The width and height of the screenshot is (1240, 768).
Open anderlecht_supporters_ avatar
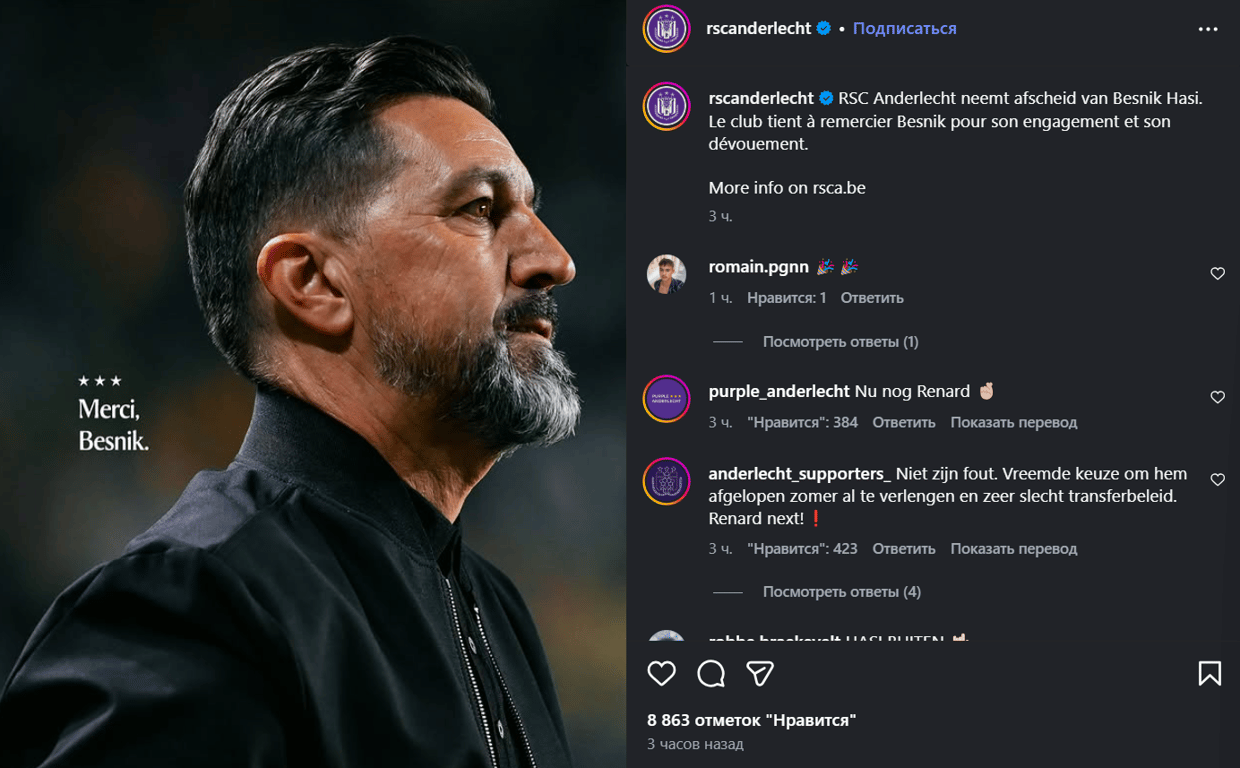coord(666,482)
